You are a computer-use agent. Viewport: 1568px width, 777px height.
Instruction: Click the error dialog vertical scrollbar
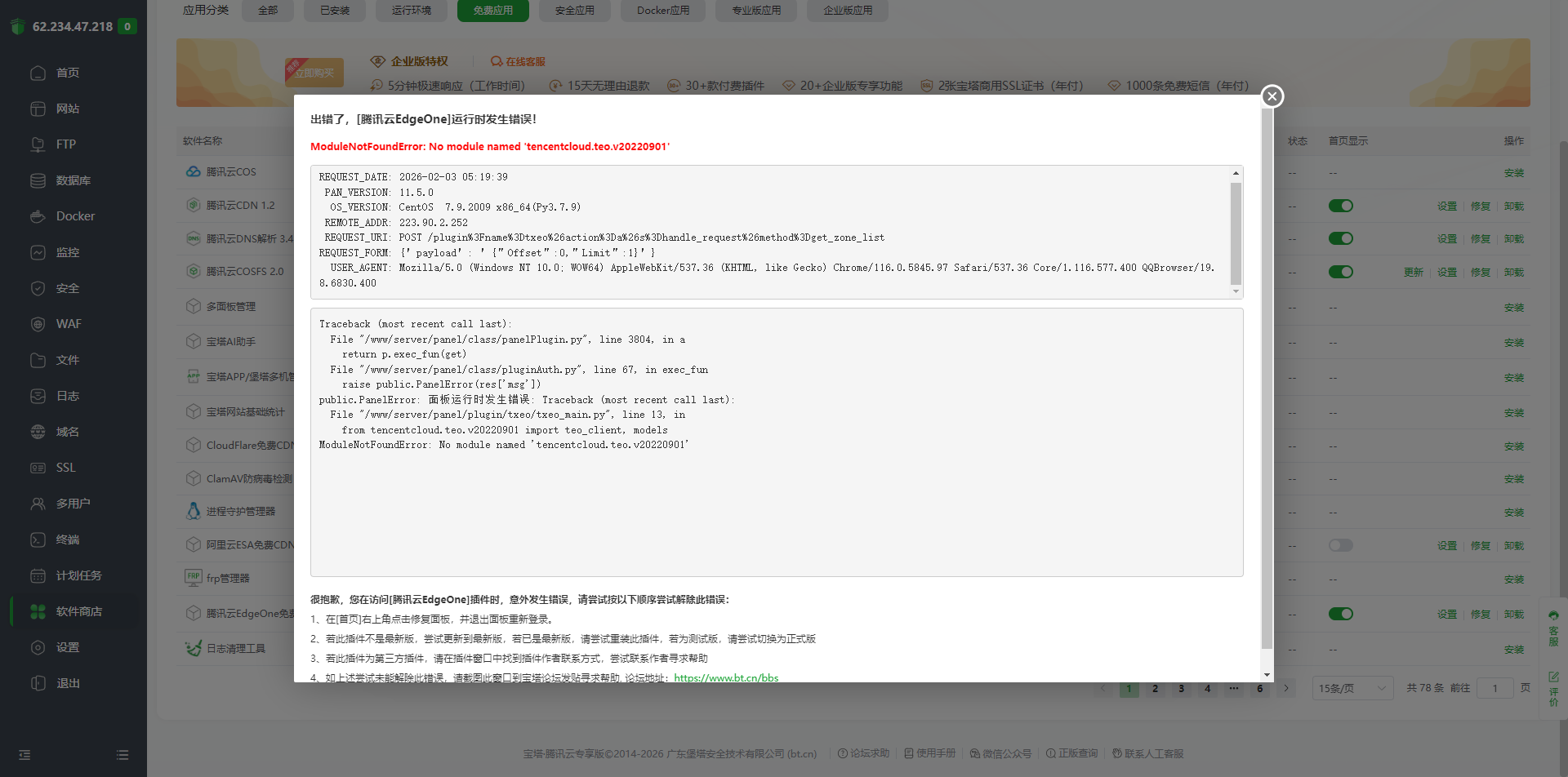pos(1267,379)
